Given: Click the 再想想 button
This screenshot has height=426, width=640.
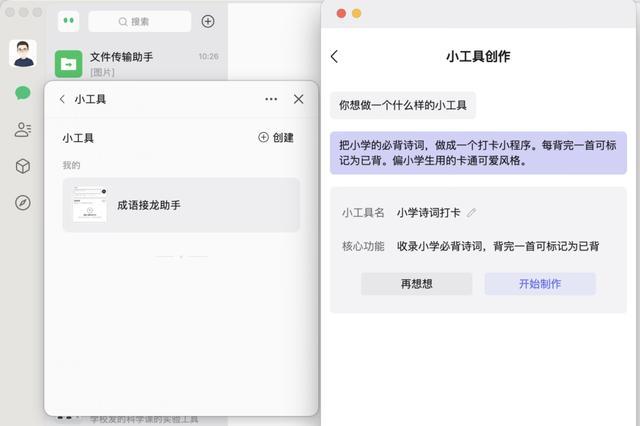Looking at the screenshot, I should [416, 284].
